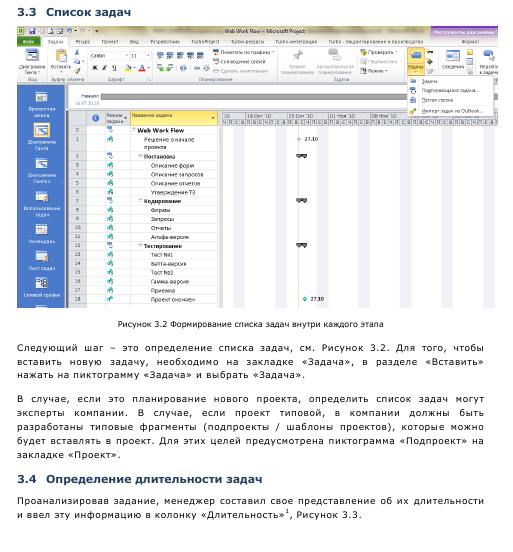Click Соблюдение связей button
Image resolution: width=513 pixels, height=552 pixels.
coord(239,62)
